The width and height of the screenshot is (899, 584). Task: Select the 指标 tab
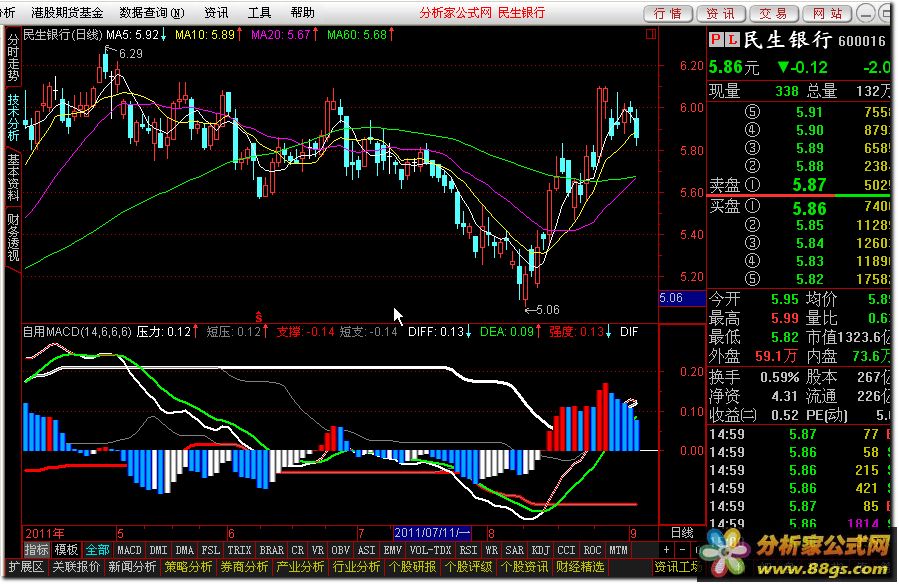coord(36,550)
